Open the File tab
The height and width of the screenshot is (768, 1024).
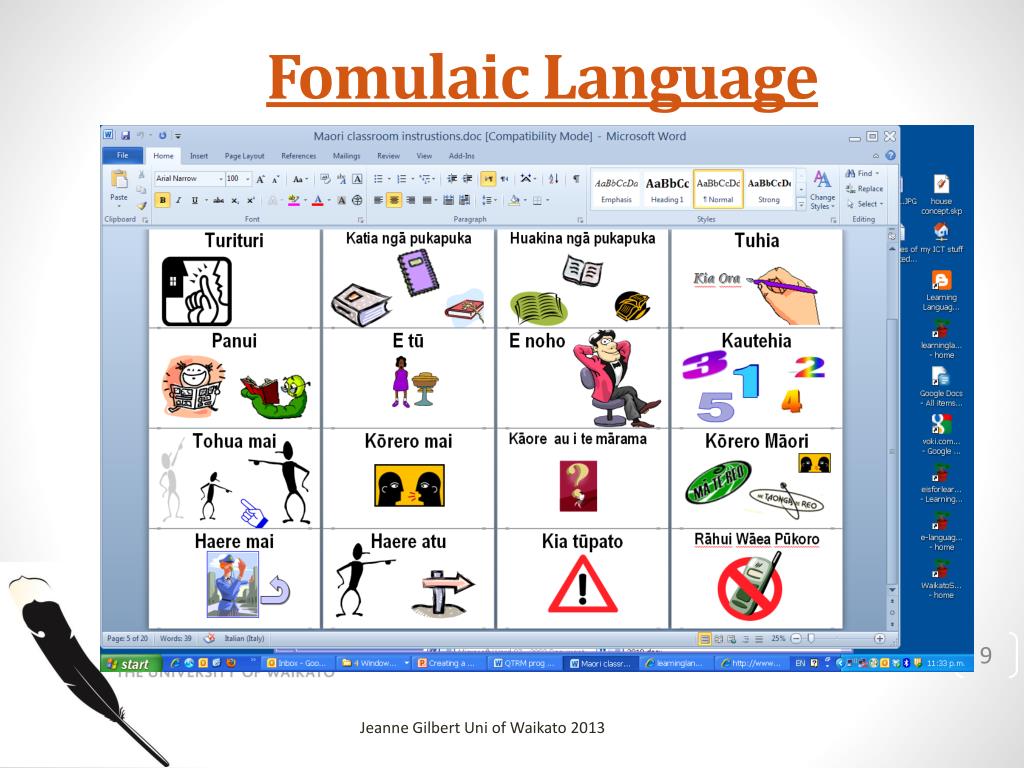pyautogui.click(x=123, y=155)
